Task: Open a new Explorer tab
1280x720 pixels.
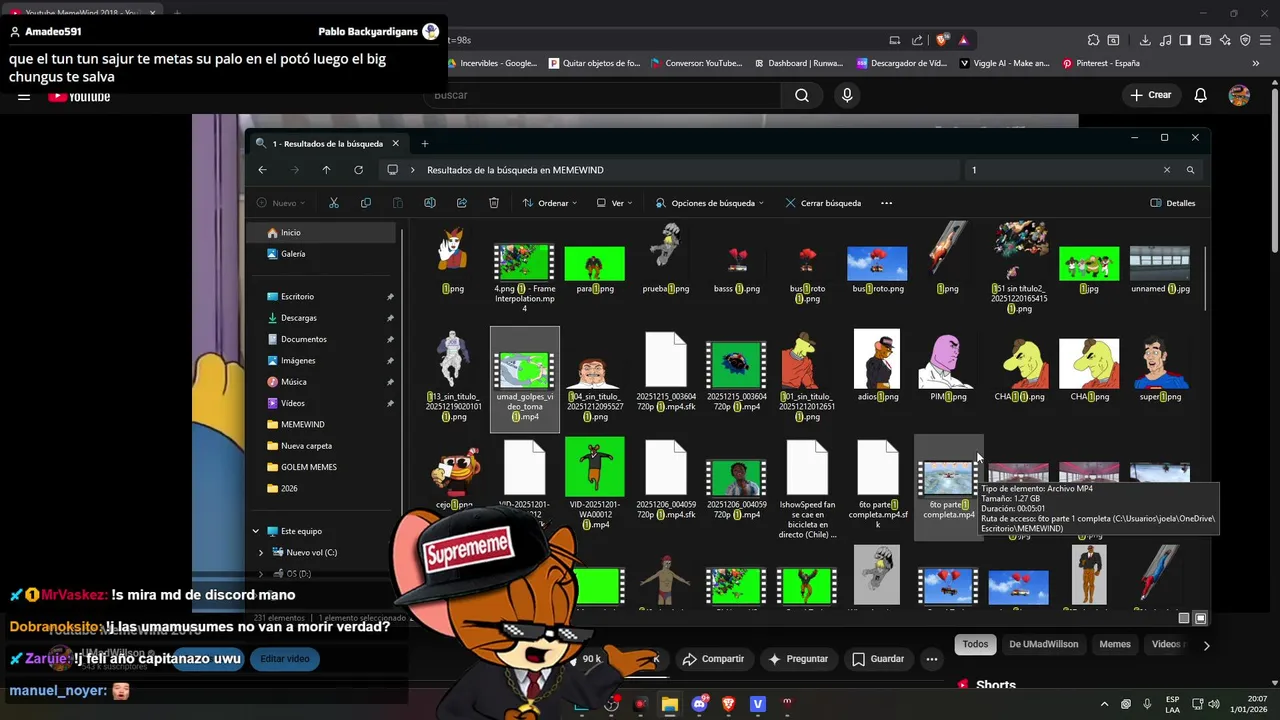Action: click(x=424, y=144)
